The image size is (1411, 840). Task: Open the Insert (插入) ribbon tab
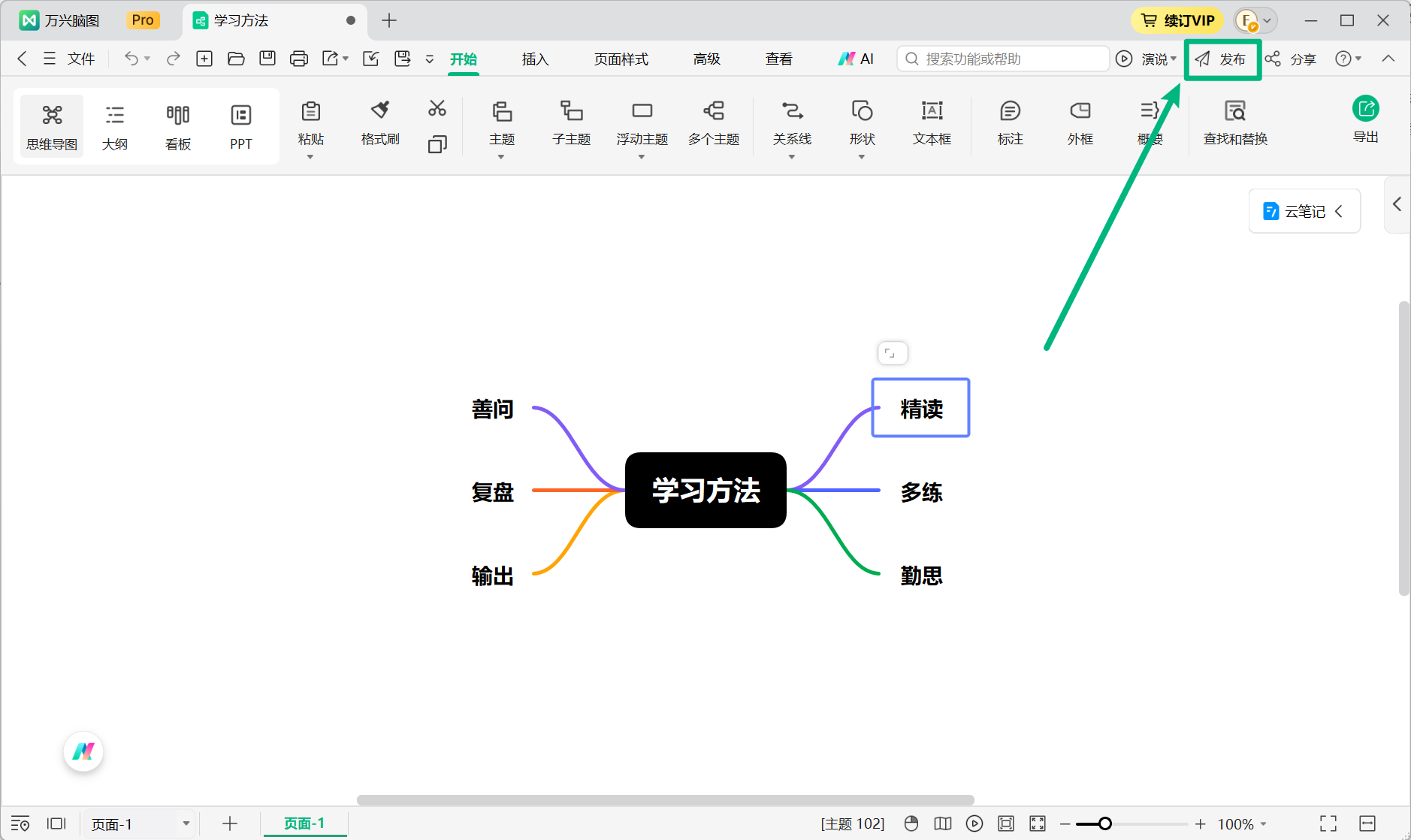click(536, 59)
